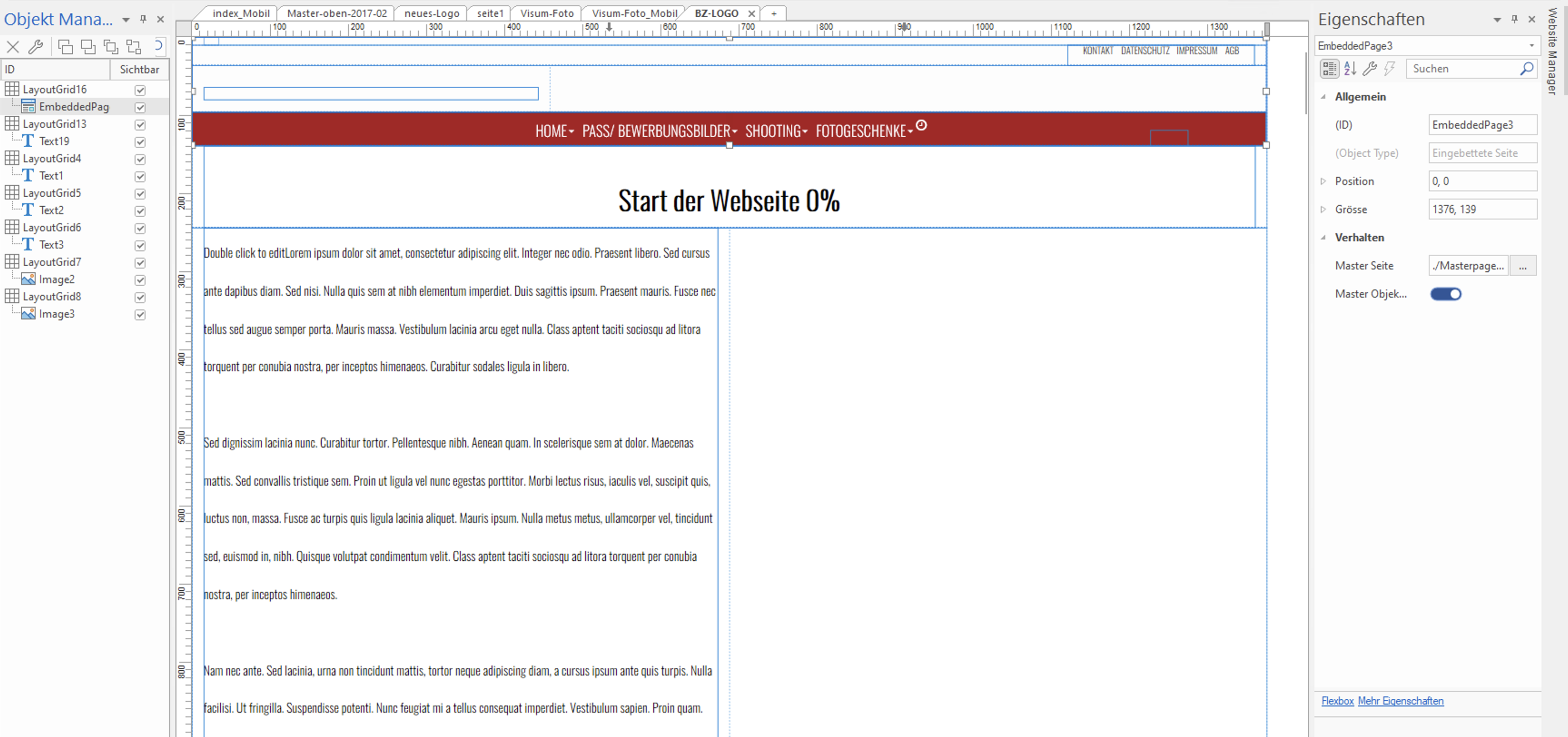
Task: Switch to the Visum-Foto tab
Action: [x=546, y=13]
